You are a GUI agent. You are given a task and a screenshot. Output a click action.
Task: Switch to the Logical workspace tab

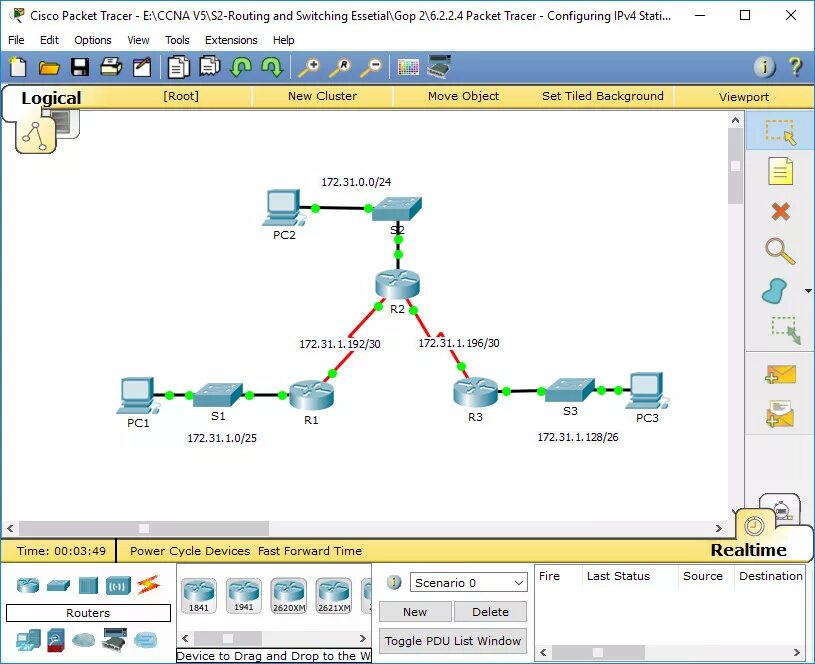[51, 98]
